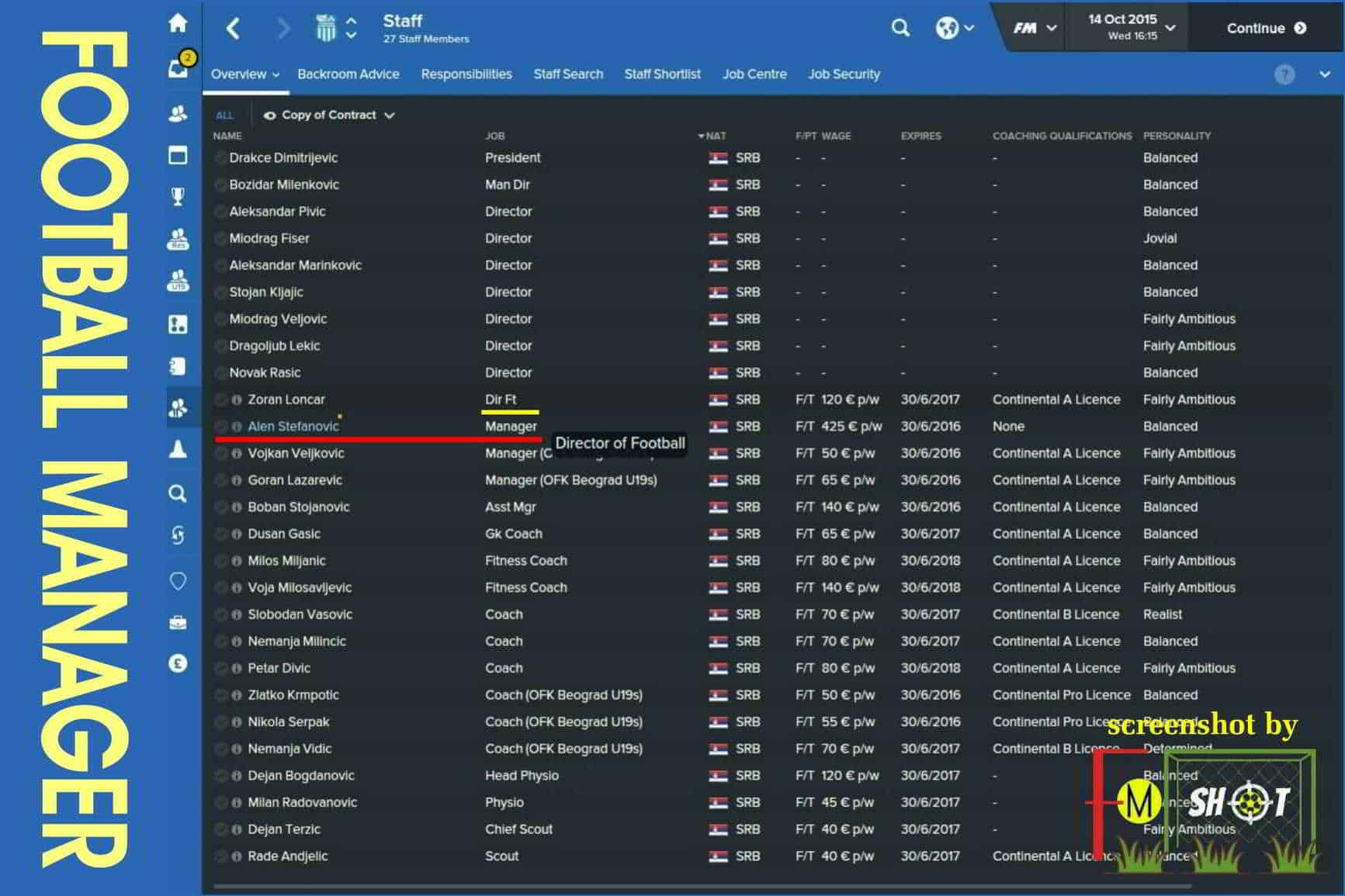
Task: Tick the selector for Bozidar Milenkovic
Action: click(x=221, y=185)
